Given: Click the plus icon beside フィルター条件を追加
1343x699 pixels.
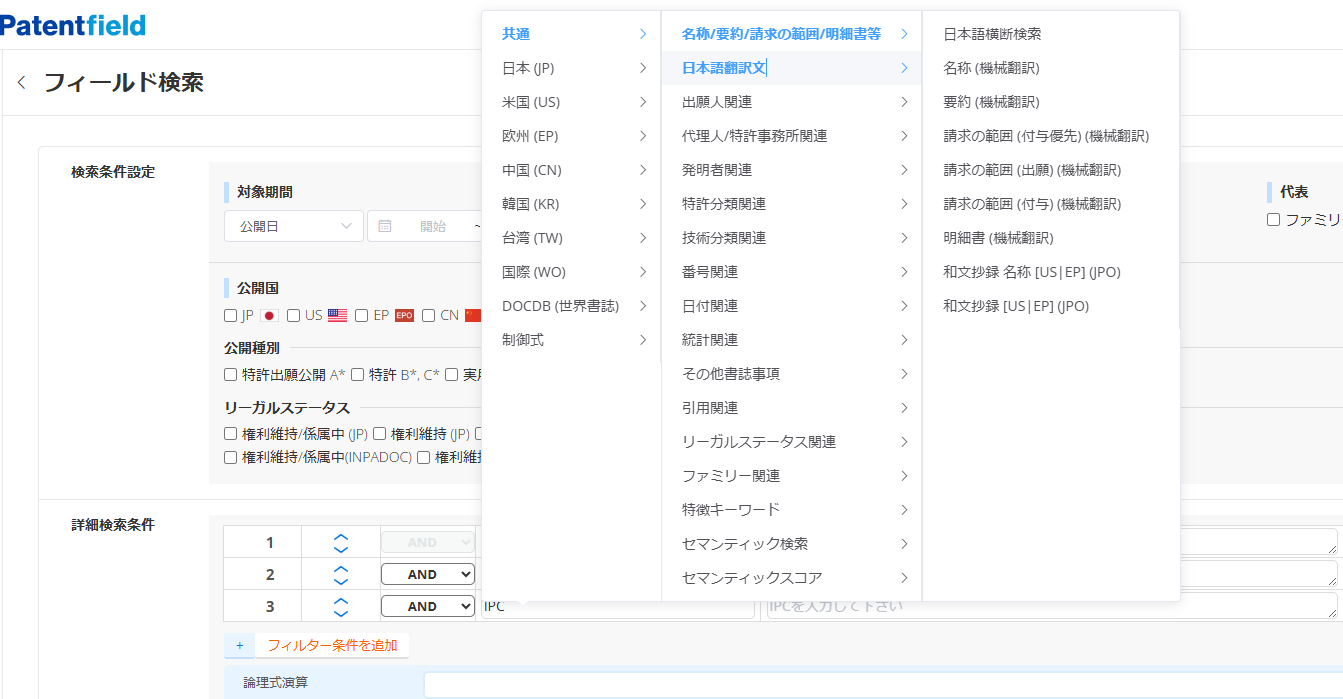Looking at the screenshot, I should [x=239, y=646].
